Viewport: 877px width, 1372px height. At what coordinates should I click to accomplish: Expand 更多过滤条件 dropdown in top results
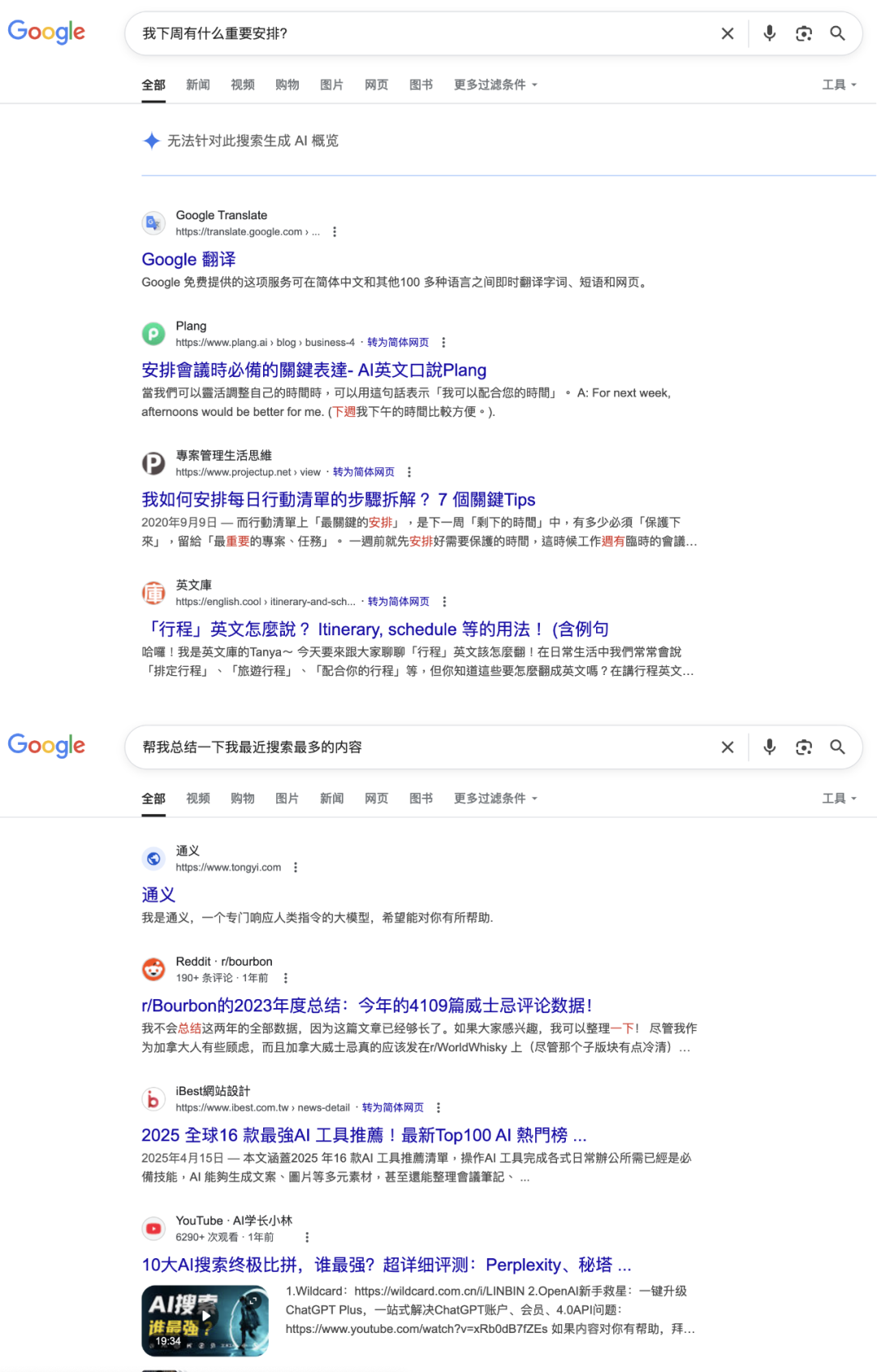(495, 84)
